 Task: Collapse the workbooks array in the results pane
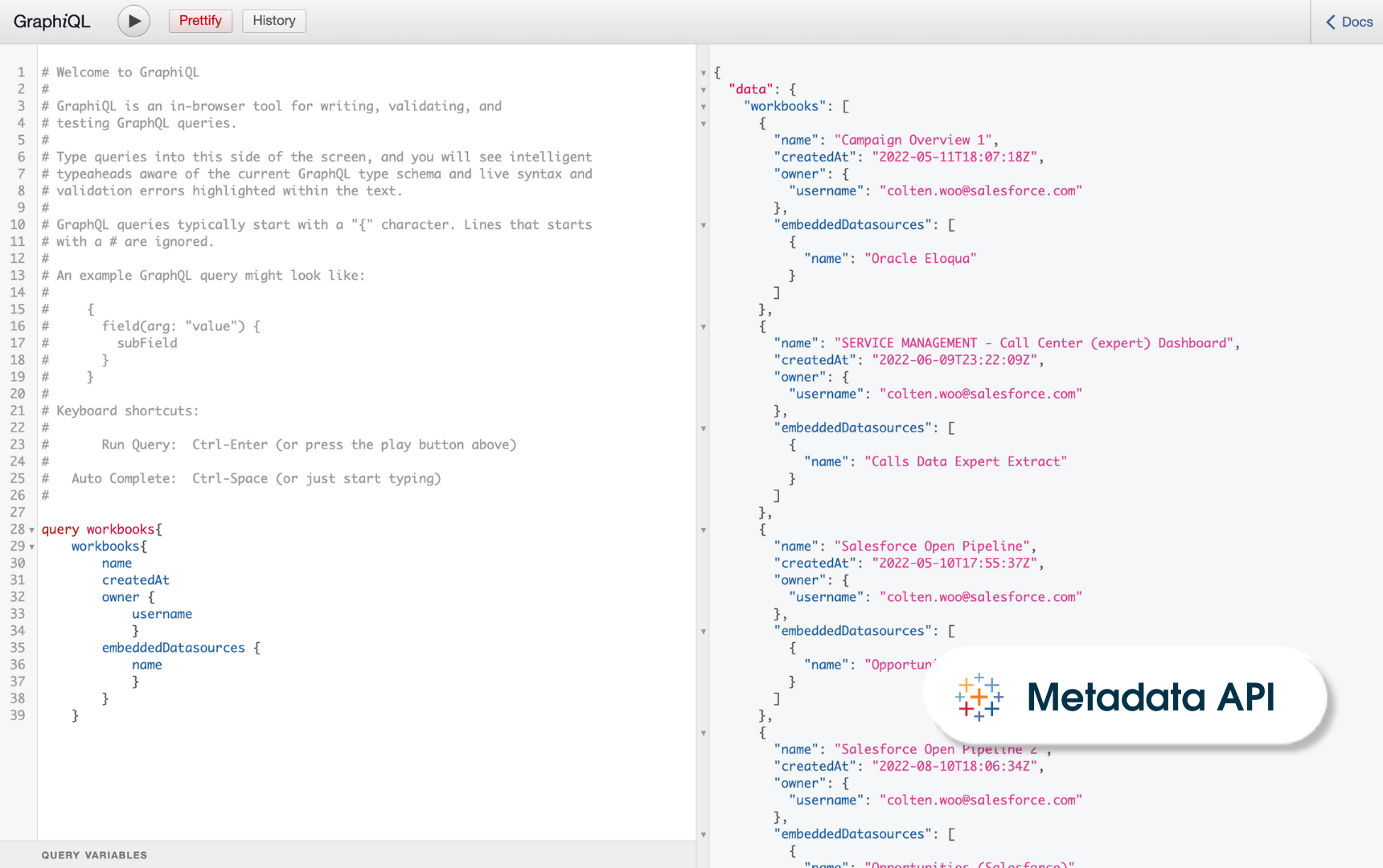tap(704, 106)
